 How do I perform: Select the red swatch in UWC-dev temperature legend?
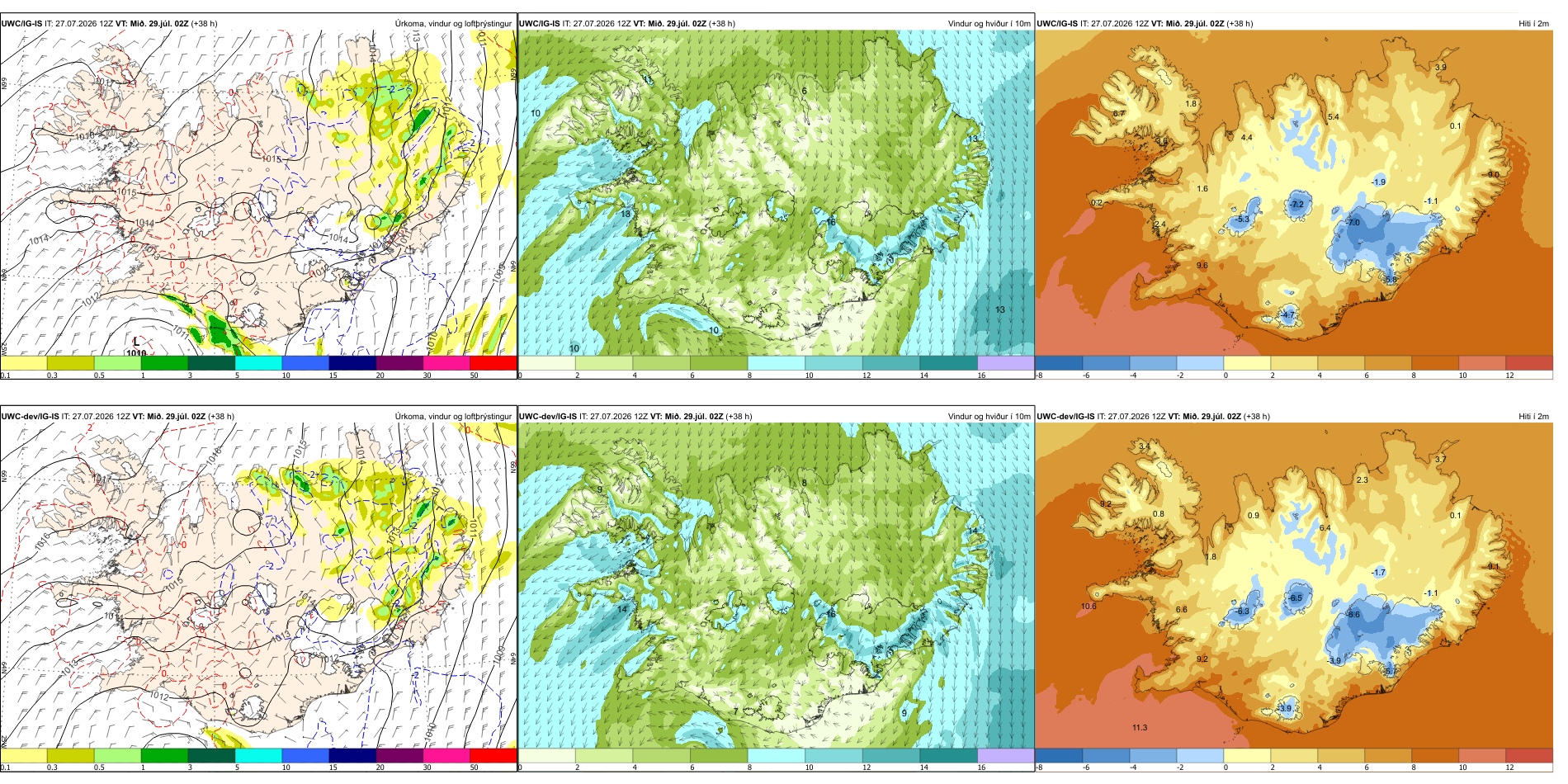click(x=1529, y=756)
